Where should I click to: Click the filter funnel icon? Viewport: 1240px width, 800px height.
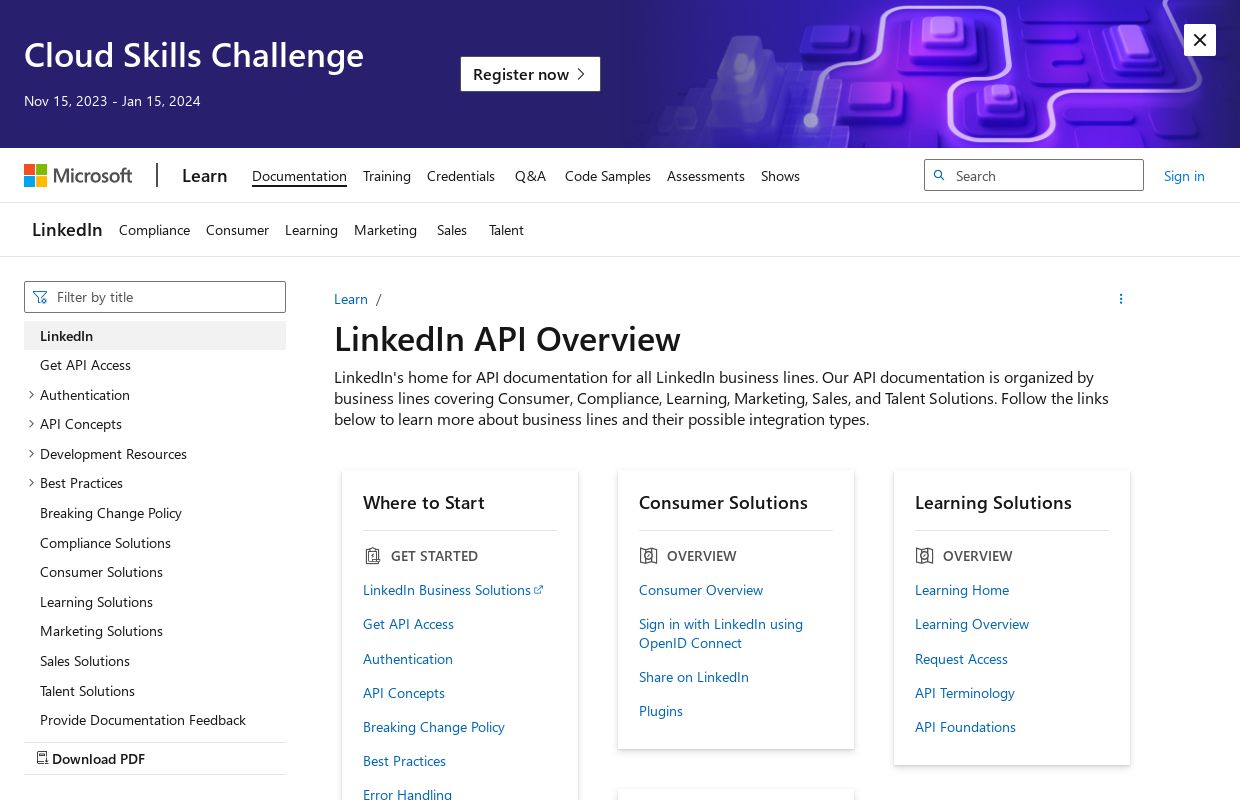(x=40, y=297)
